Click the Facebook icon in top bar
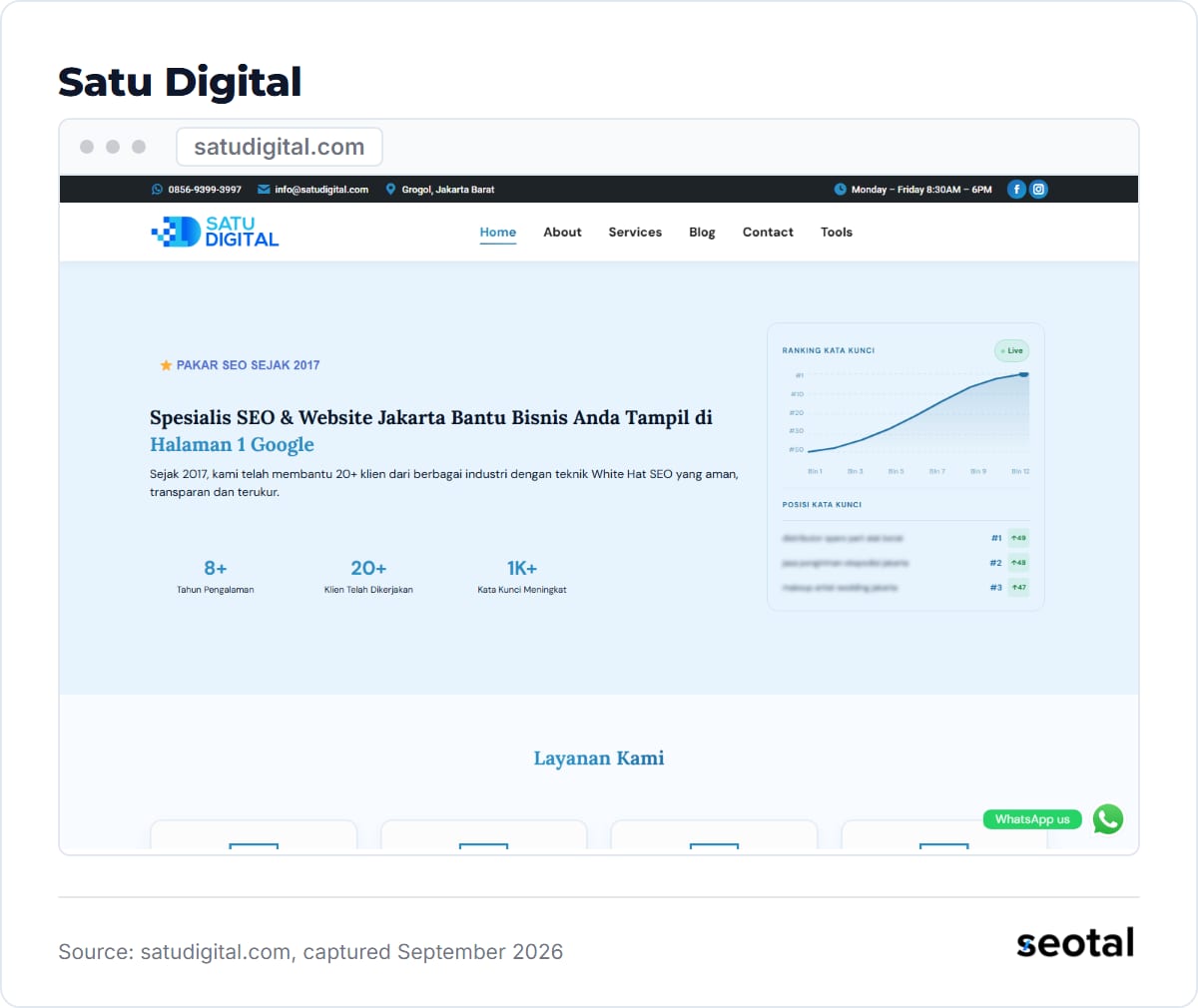The width and height of the screenshot is (1198, 1008). [x=1016, y=190]
